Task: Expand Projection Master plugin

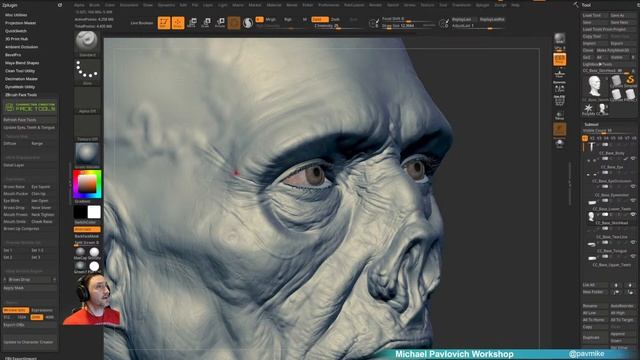Action: pyautogui.click(x=20, y=23)
